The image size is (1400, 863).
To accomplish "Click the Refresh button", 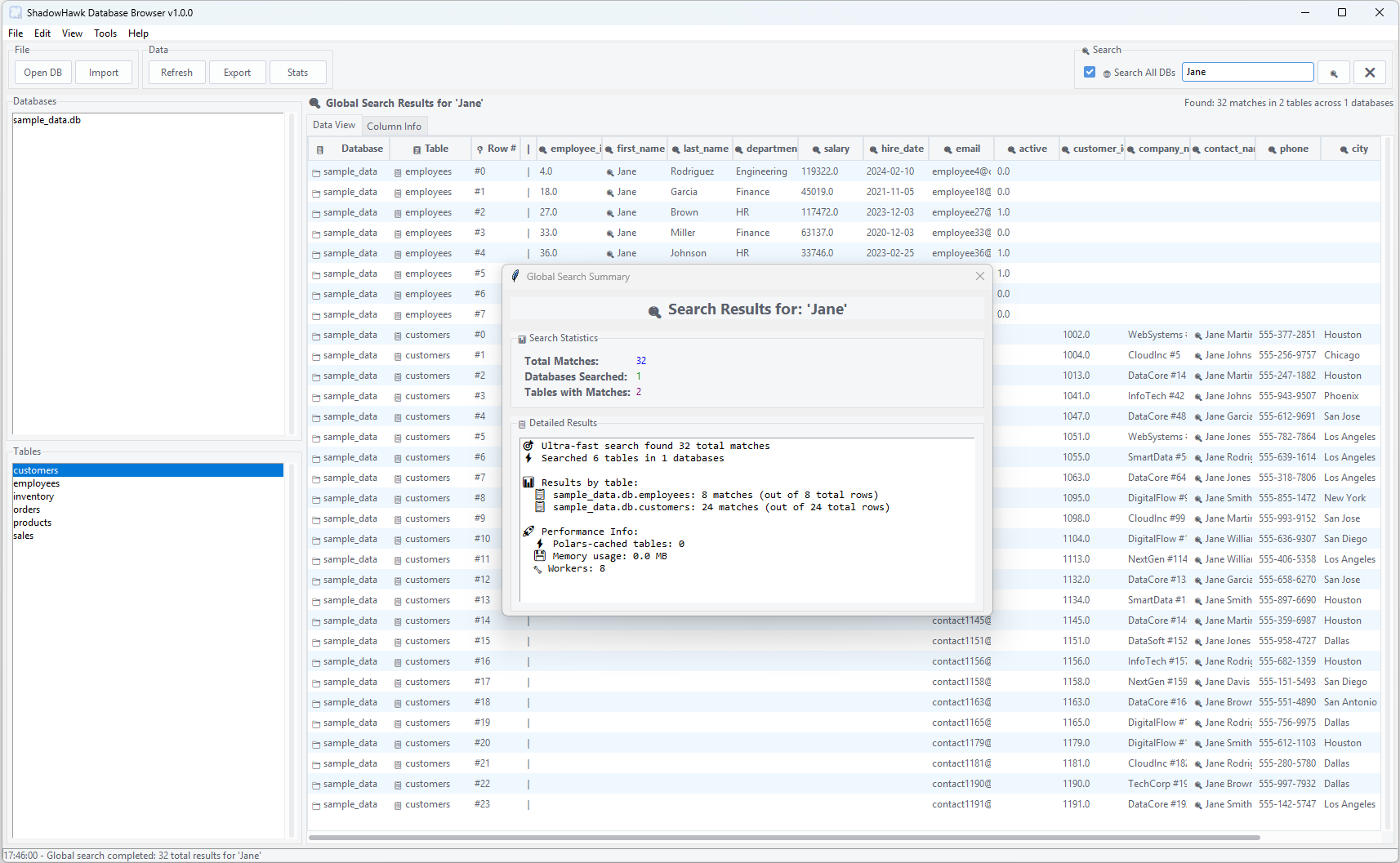I will pos(176,73).
